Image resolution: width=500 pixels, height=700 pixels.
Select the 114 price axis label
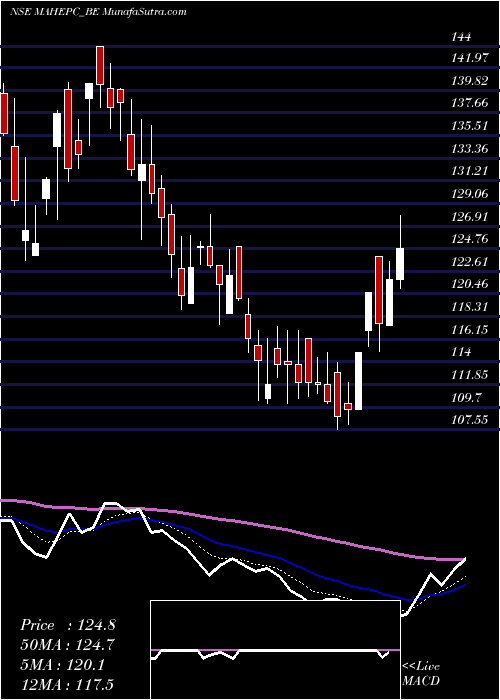tap(461, 352)
